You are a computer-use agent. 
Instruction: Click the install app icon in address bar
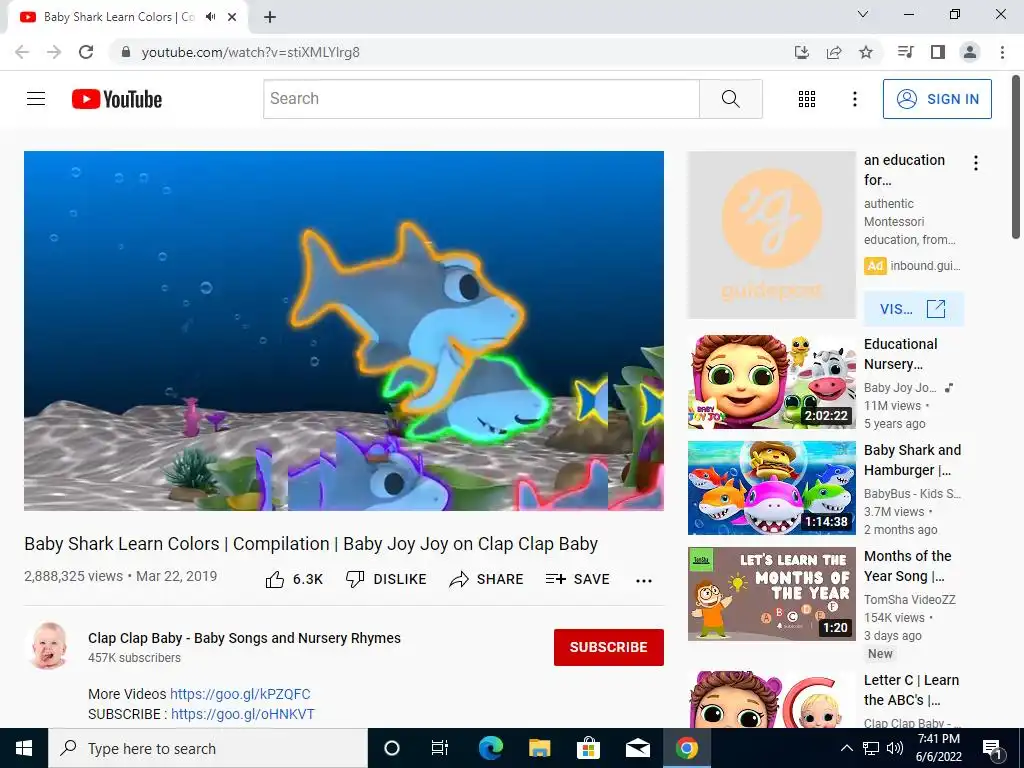[801, 52]
